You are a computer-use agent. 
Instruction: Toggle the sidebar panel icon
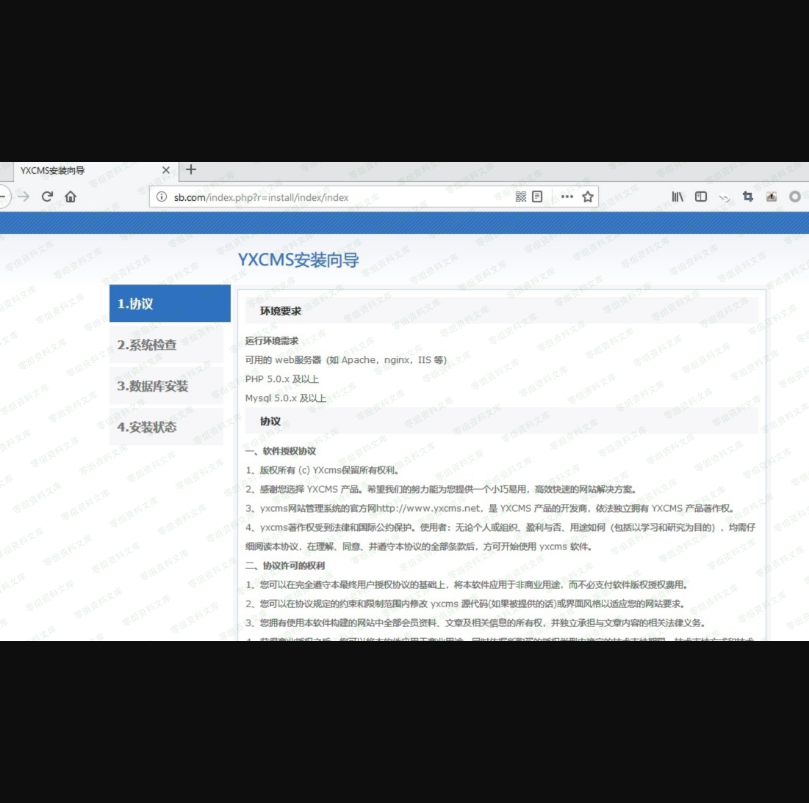coord(701,197)
